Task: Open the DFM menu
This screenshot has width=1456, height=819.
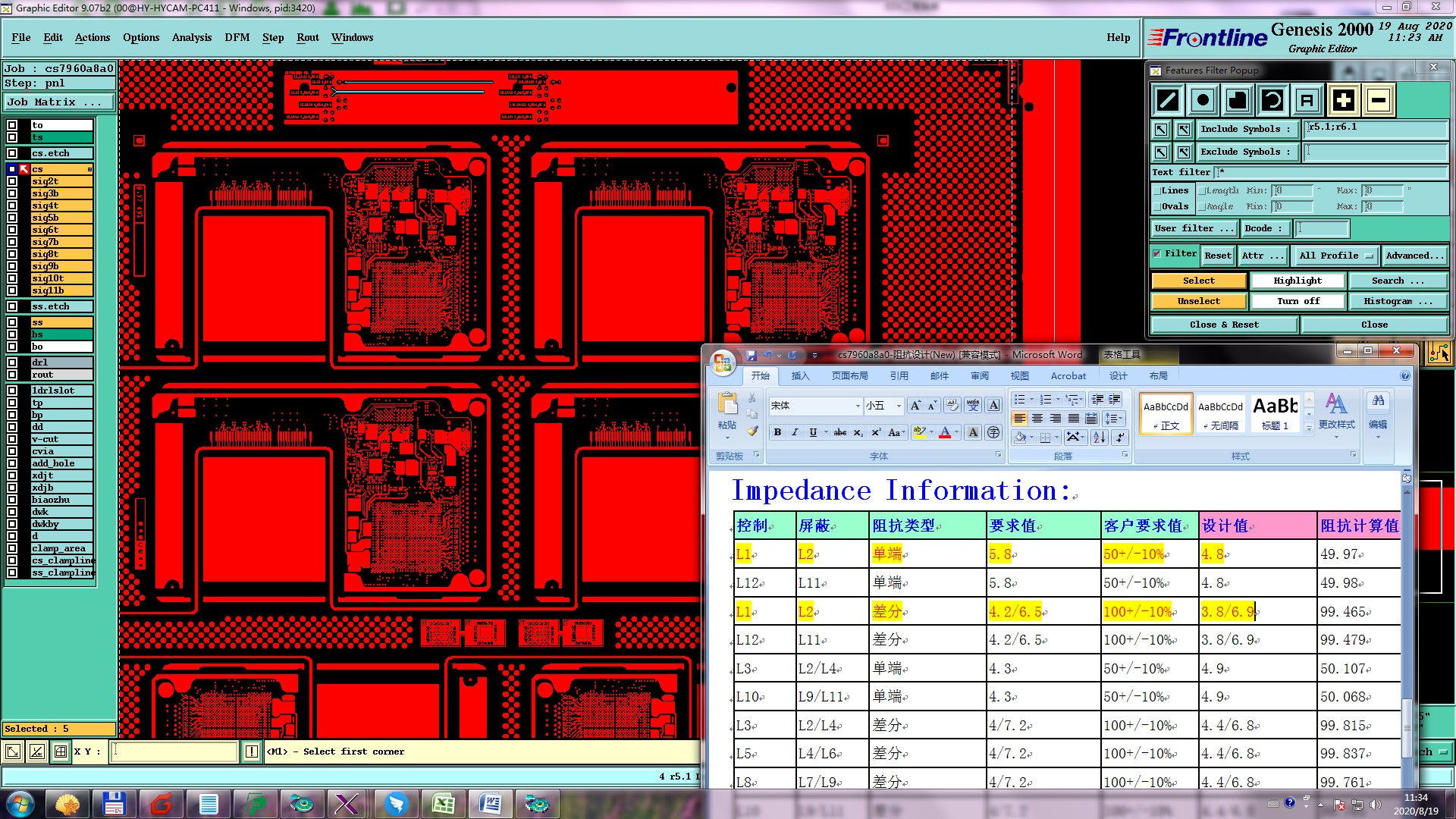Action: tap(237, 37)
